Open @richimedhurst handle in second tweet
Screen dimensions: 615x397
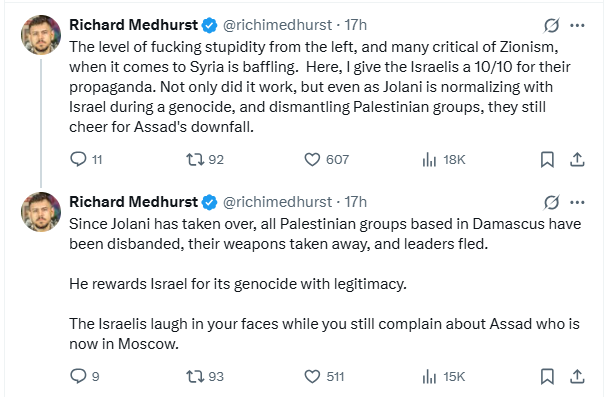[277, 202]
